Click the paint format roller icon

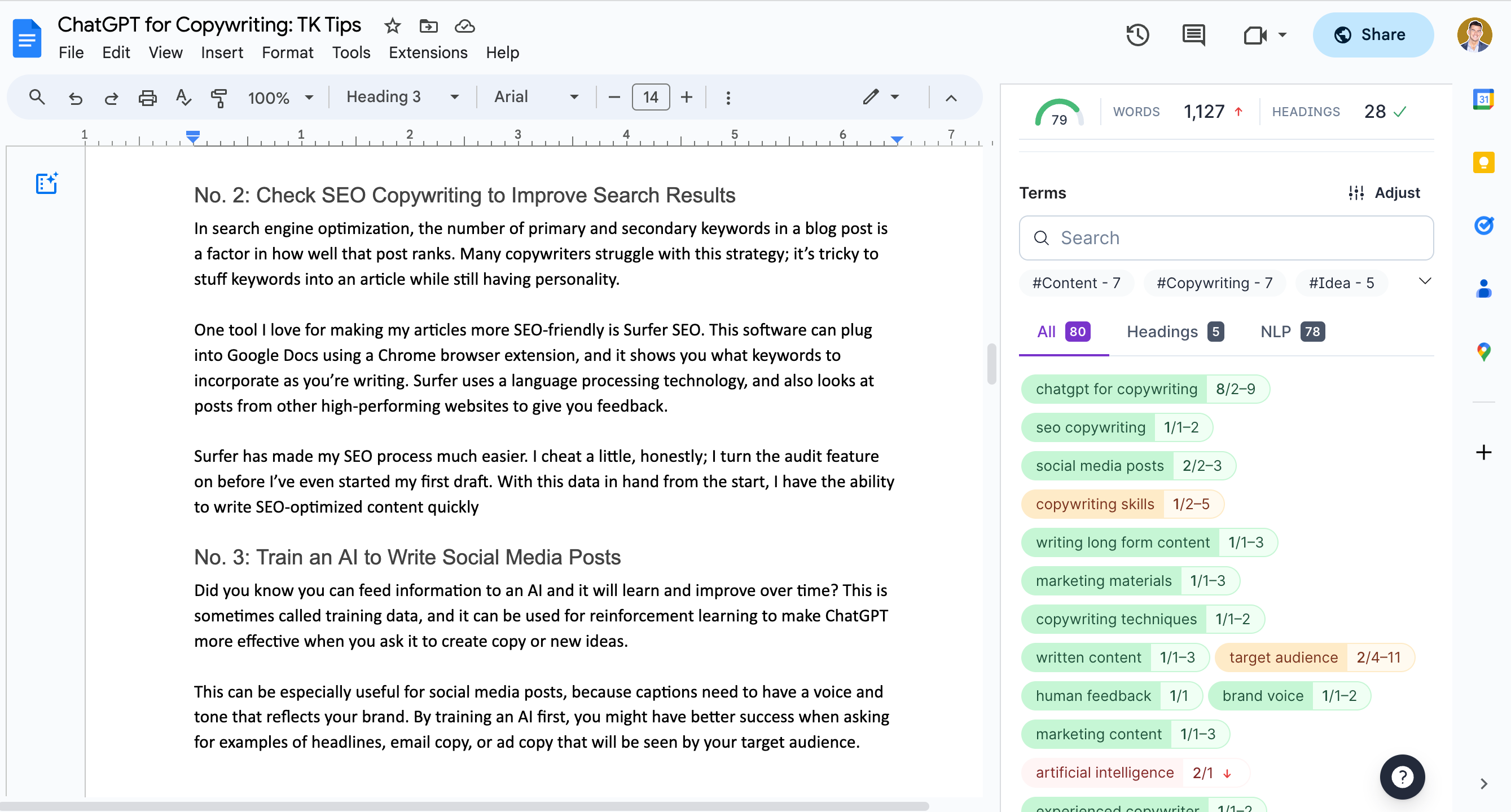[219, 98]
